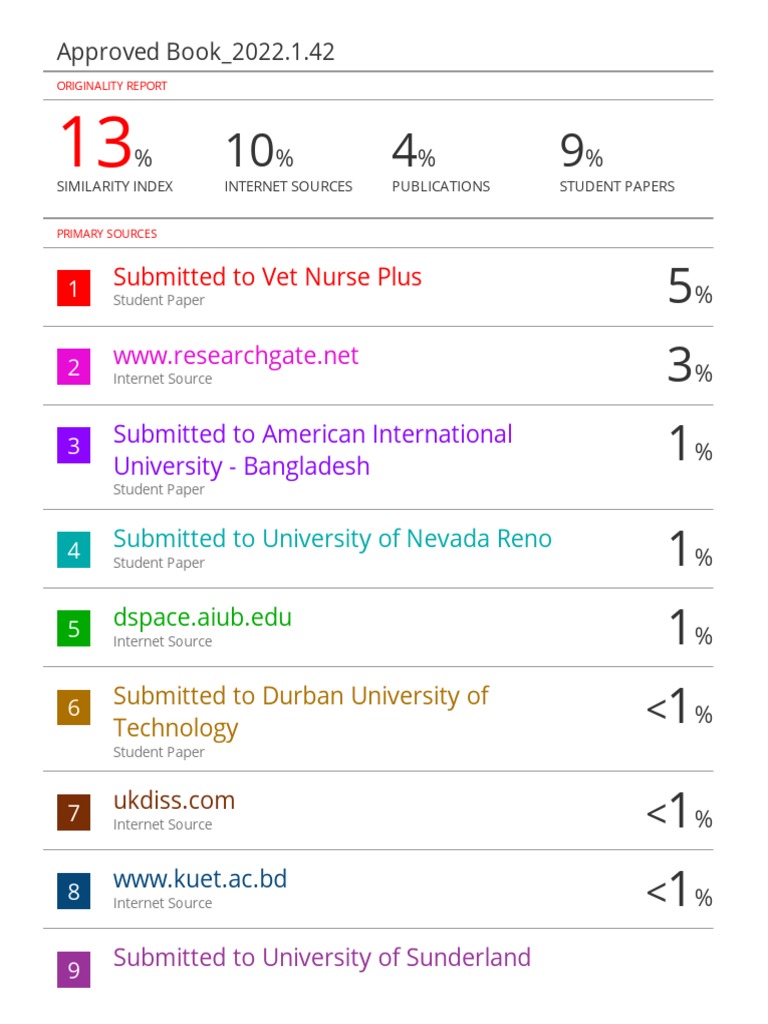This screenshot has height=1024, width=768.
Task: Click the magenta source number 2 badge
Action: click(74, 367)
